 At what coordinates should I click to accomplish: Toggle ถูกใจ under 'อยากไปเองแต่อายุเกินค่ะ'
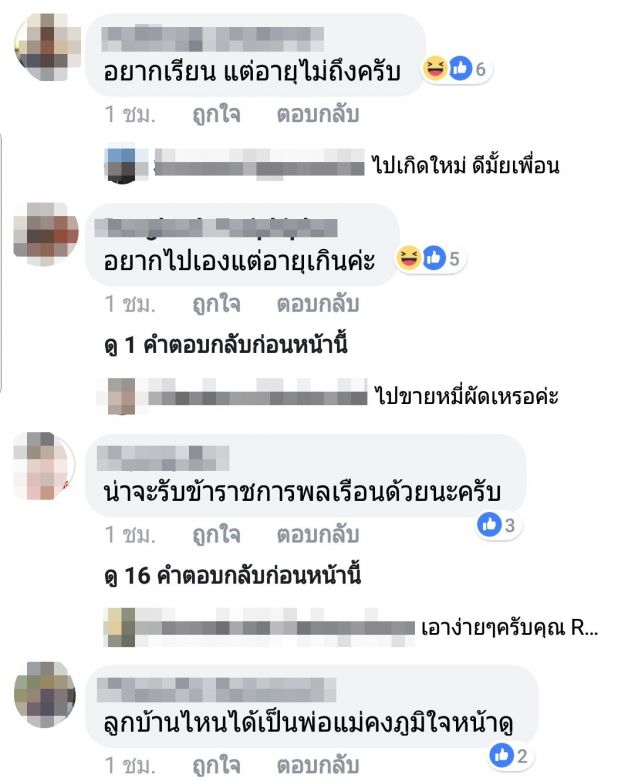point(217,304)
